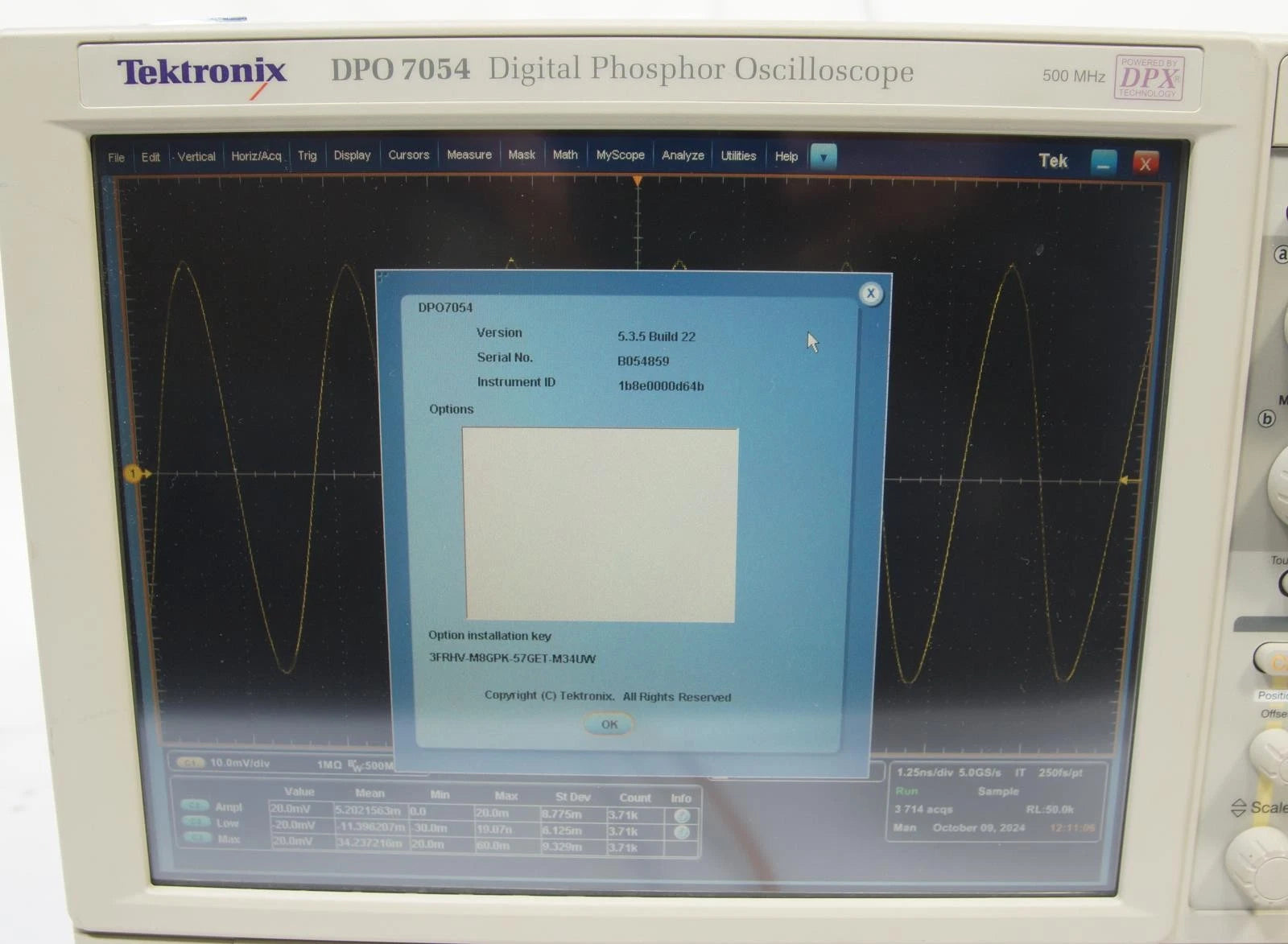Viewport: 1288px width, 944px height.
Task: Open the Trig menu
Action: coord(307,155)
